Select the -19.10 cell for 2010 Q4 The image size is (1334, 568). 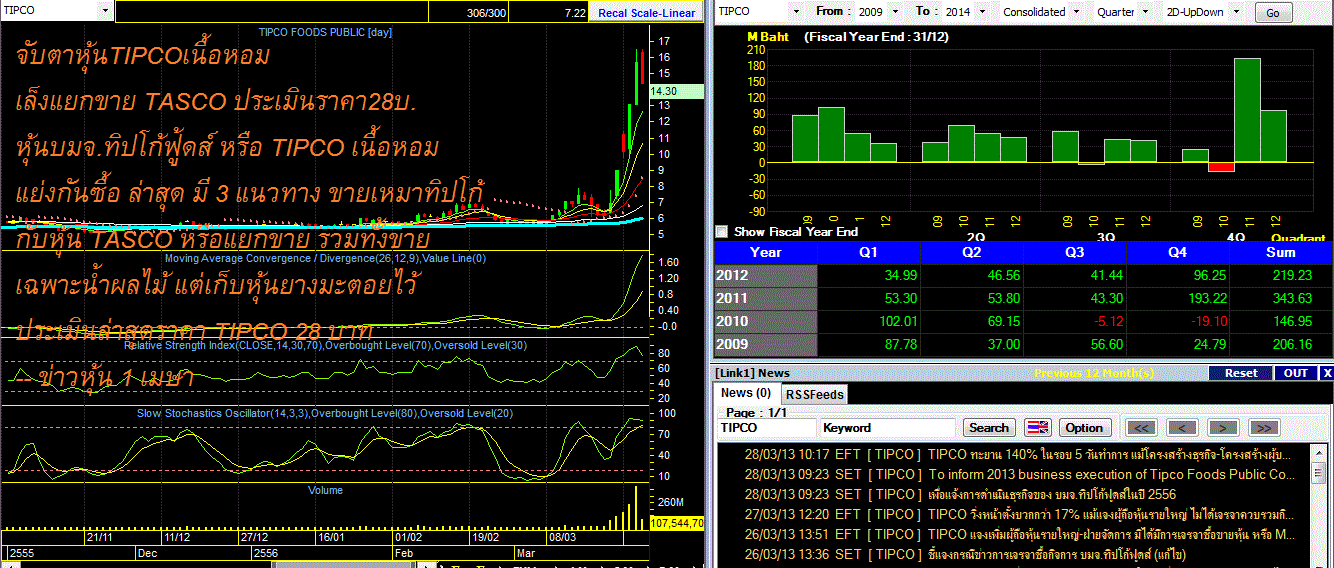tap(1177, 321)
